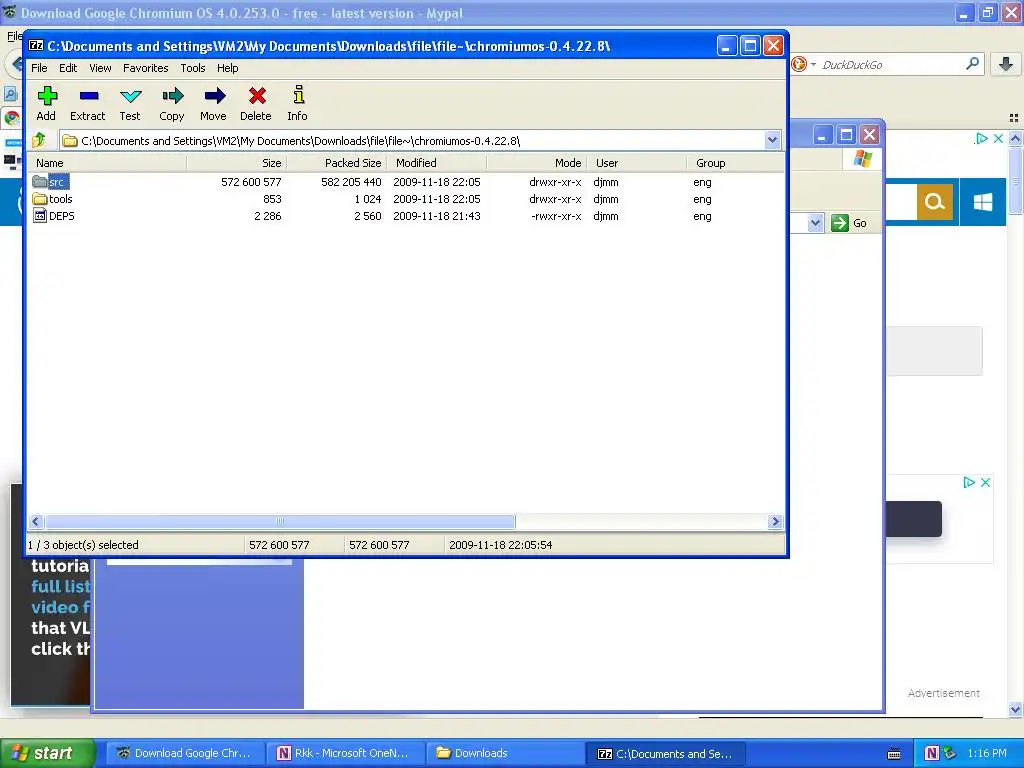
Task: Click the size value 572 600 577 of src
Action: pyautogui.click(x=251, y=182)
